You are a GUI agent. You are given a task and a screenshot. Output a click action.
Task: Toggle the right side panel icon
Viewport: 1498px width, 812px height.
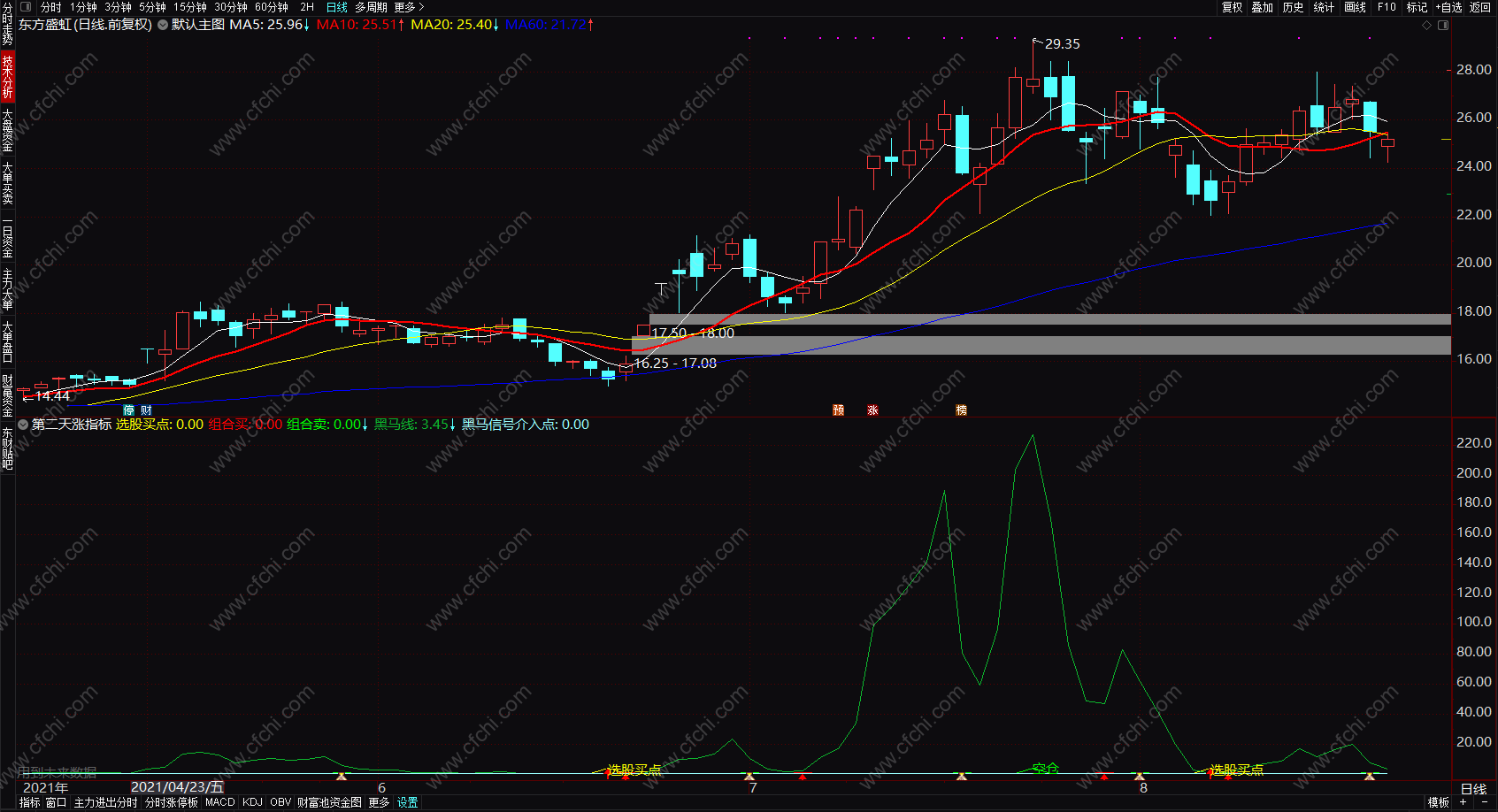point(1443,25)
